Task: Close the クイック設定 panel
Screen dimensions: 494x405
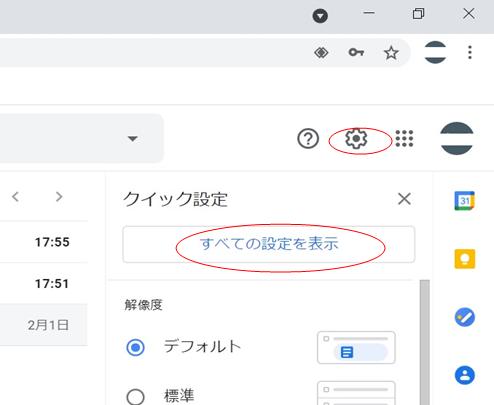Action: point(404,199)
